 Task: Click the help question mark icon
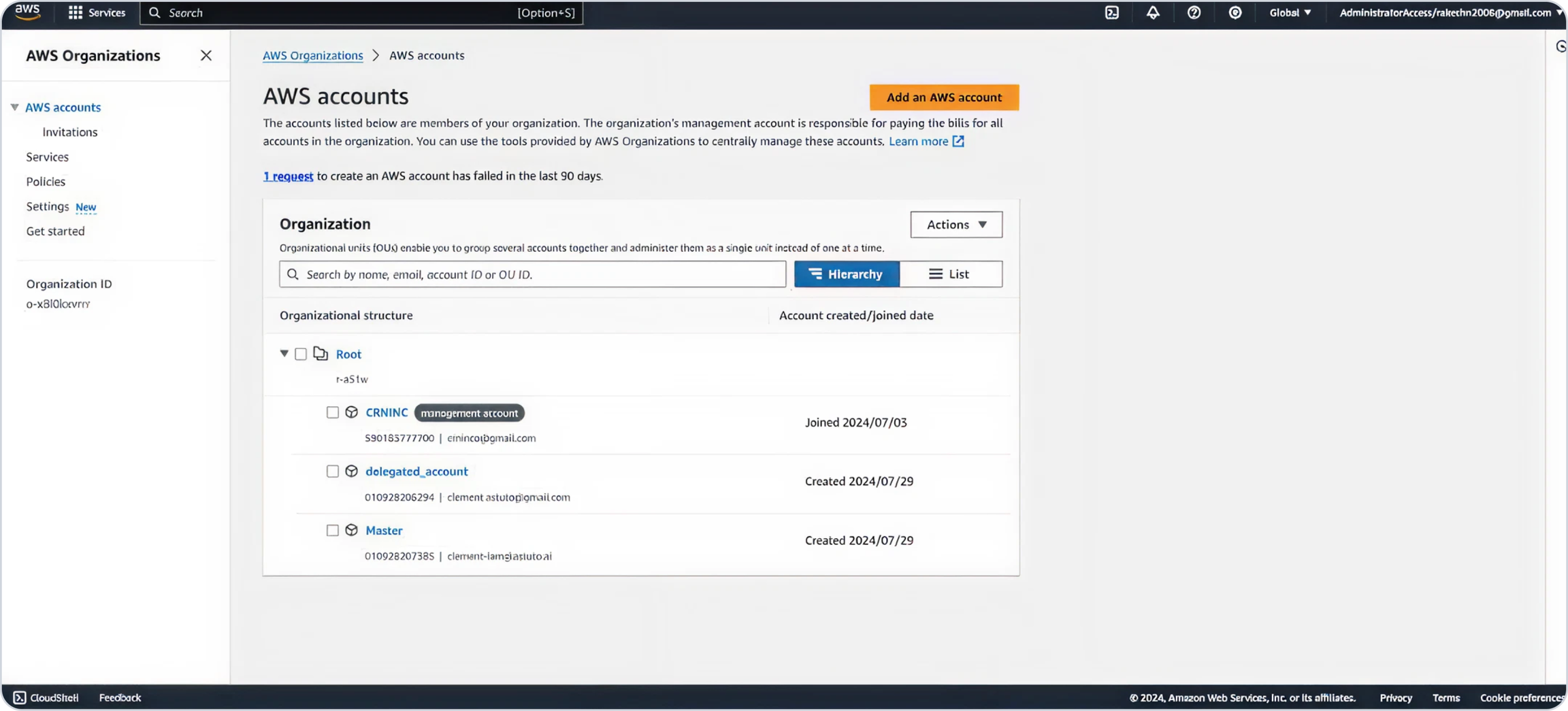point(1193,13)
